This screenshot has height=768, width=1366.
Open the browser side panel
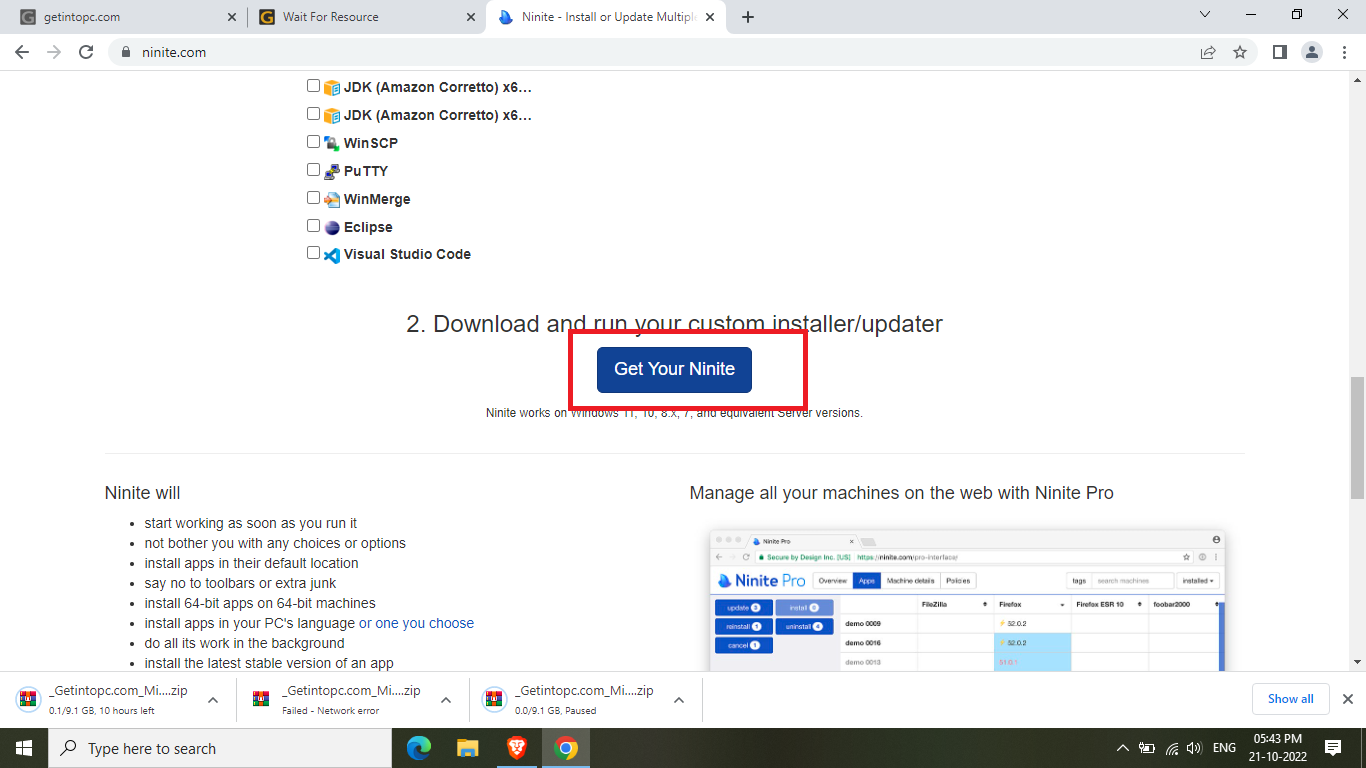pyautogui.click(x=1279, y=52)
